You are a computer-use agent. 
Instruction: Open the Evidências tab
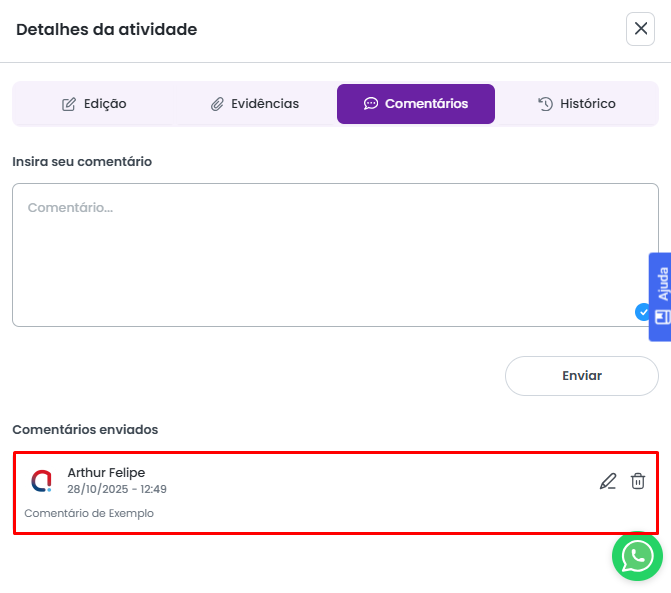pyautogui.click(x=255, y=104)
